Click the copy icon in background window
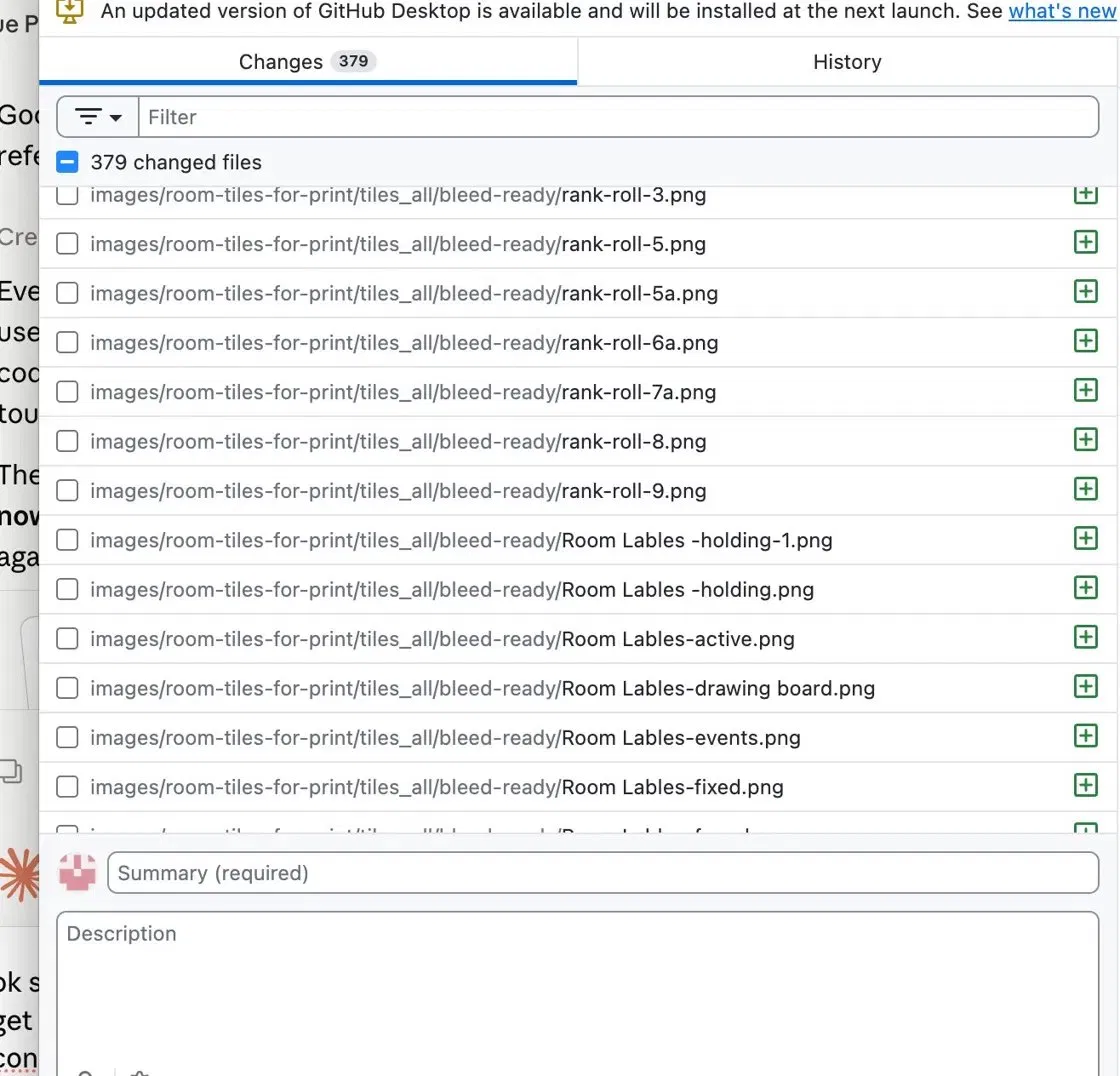 click(x=11, y=771)
